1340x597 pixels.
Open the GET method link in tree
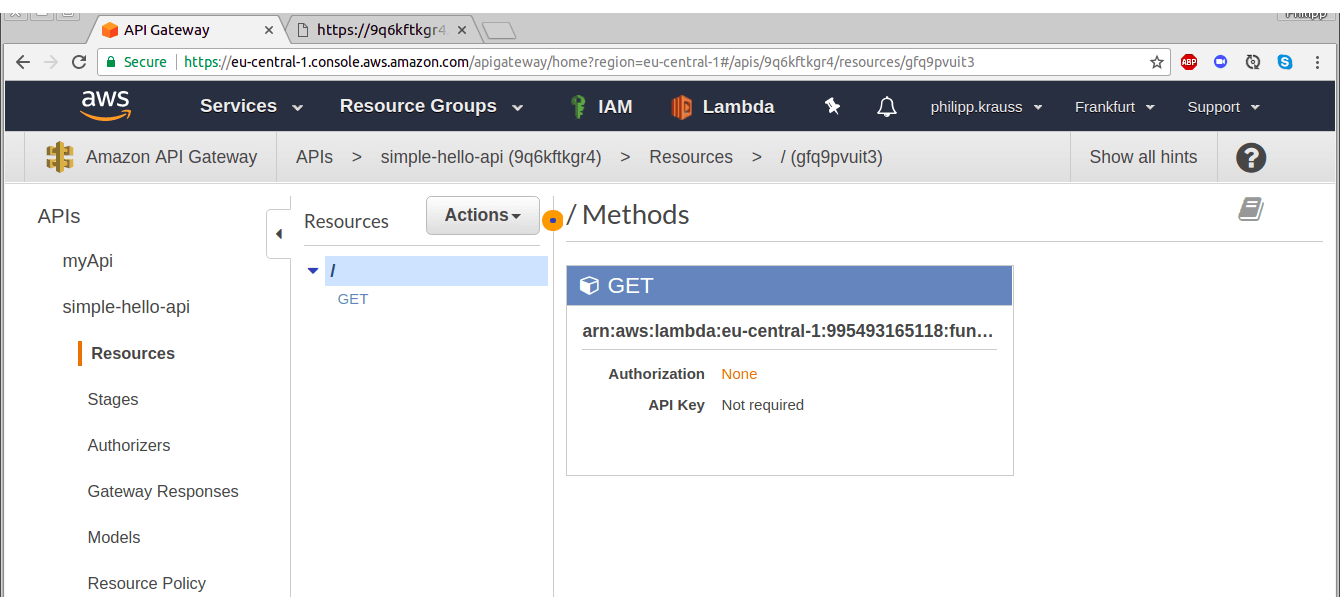pyautogui.click(x=353, y=299)
